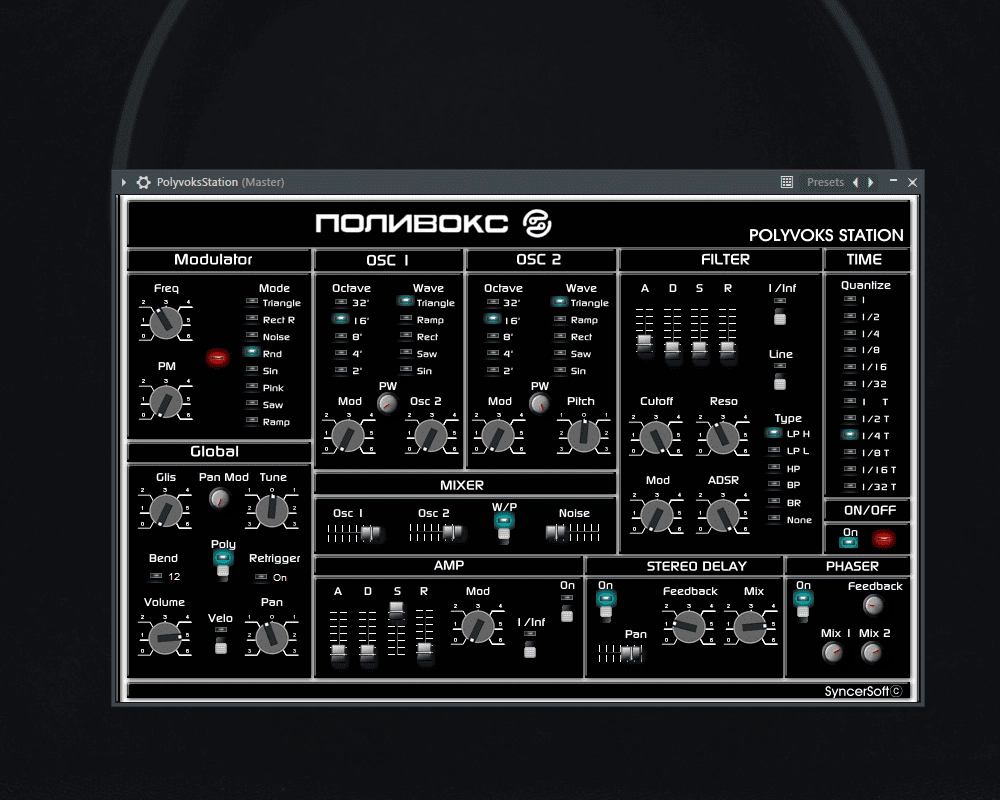The image size is (1000, 800).
Task: Toggle the Phaser On switch
Action: [x=803, y=605]
